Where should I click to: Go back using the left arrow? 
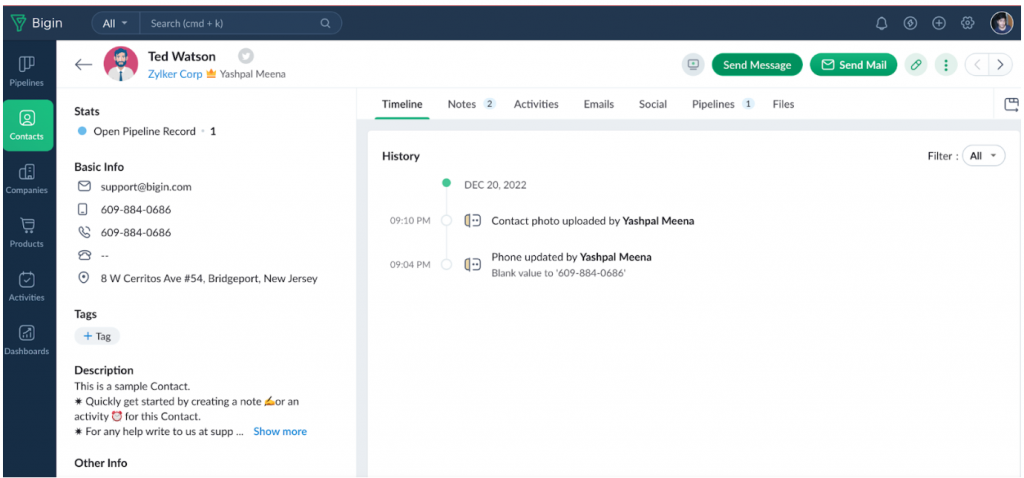(x=83, y=64)
